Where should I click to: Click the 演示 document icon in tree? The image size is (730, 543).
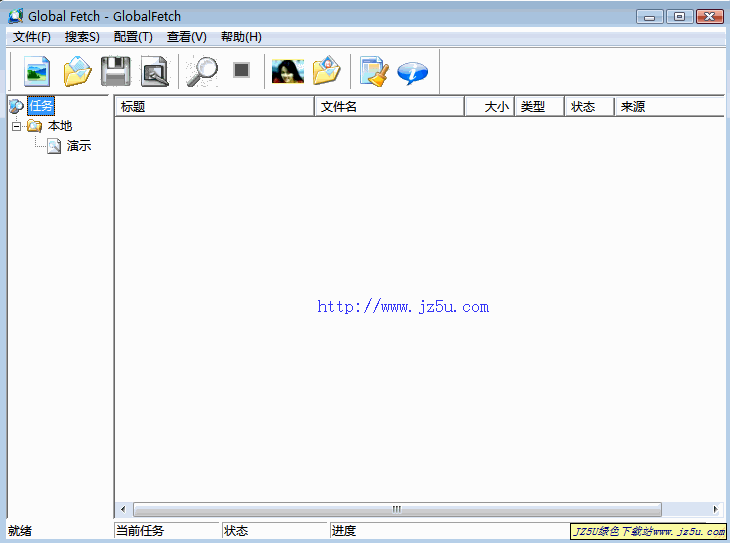54,146
